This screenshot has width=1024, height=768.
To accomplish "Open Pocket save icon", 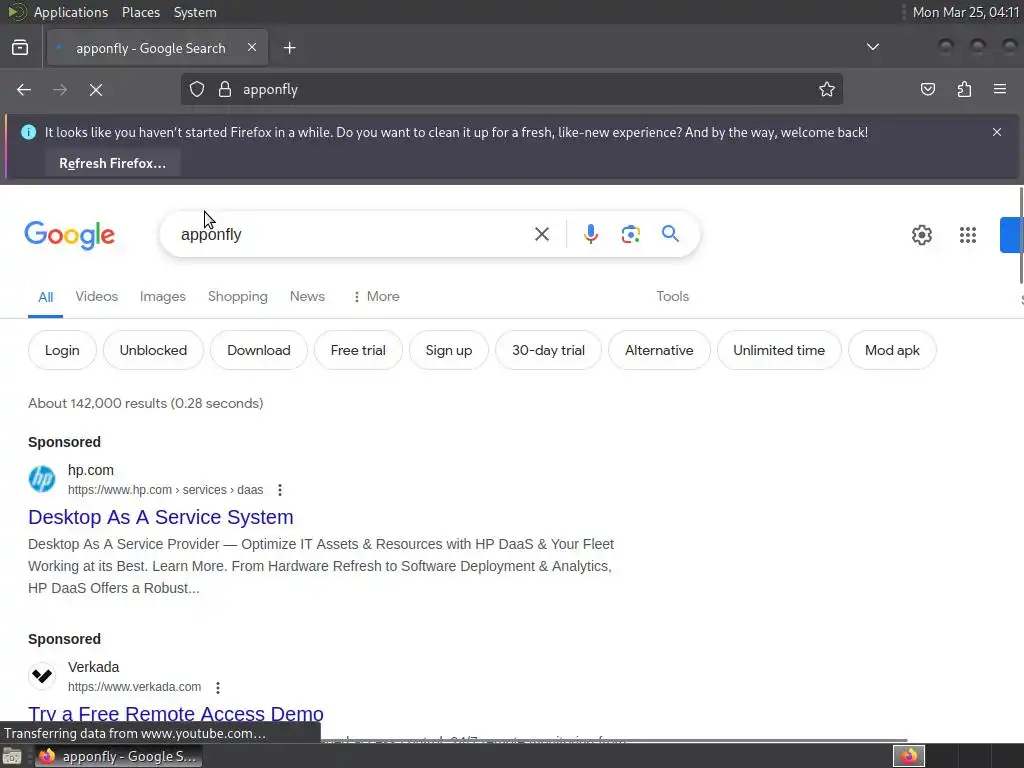I will tap(927, 89).
